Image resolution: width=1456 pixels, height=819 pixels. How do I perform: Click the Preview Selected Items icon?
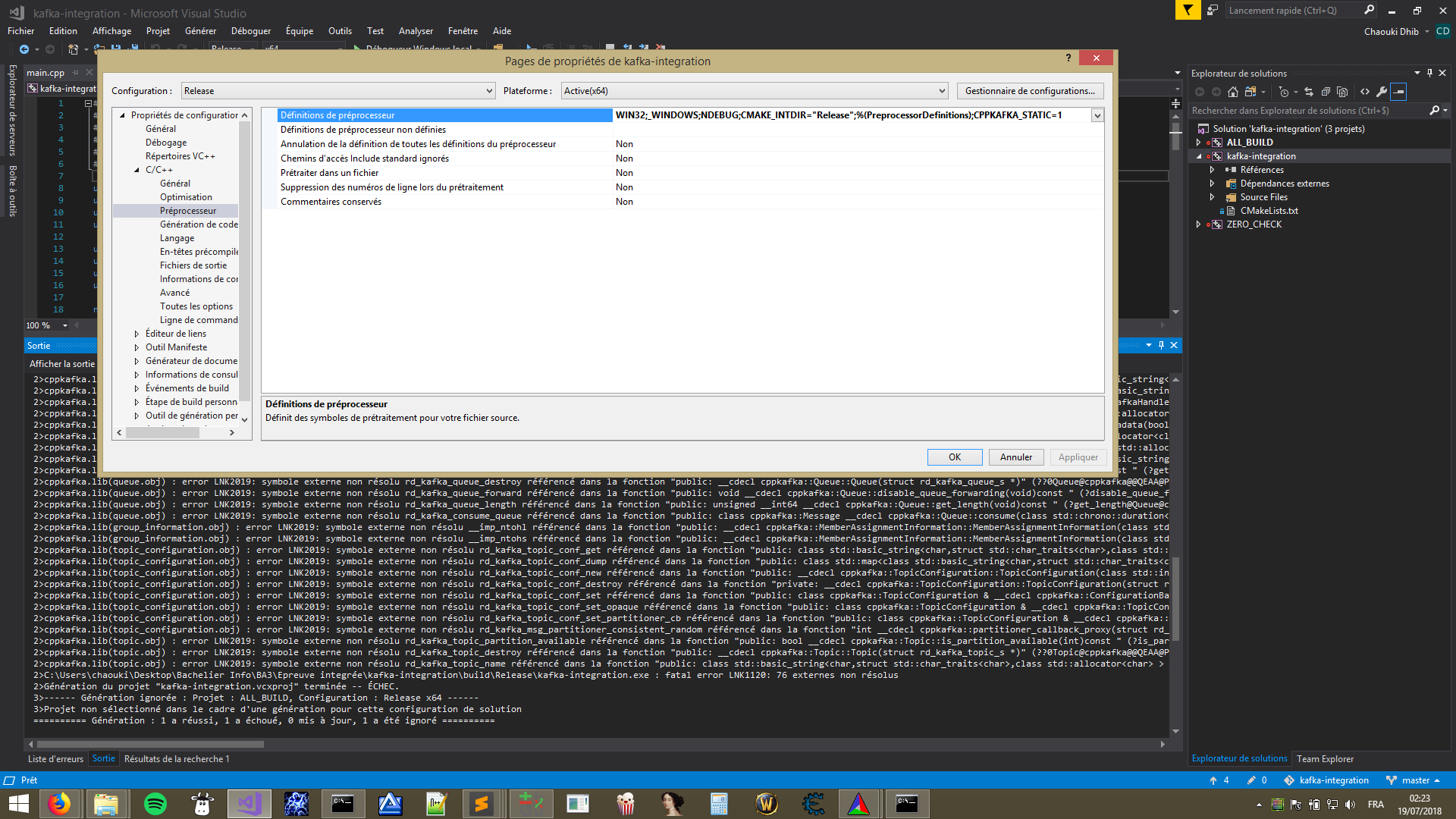coord(1399,92)
